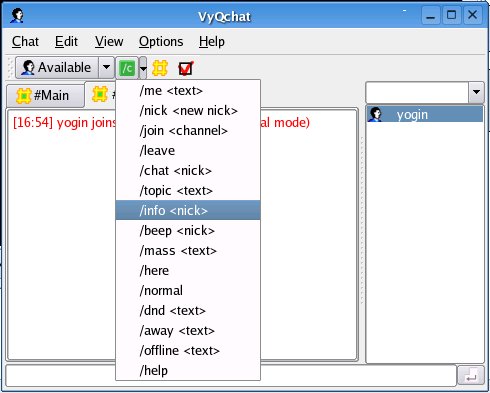Select user yogin in the user list

coord(425,115)
